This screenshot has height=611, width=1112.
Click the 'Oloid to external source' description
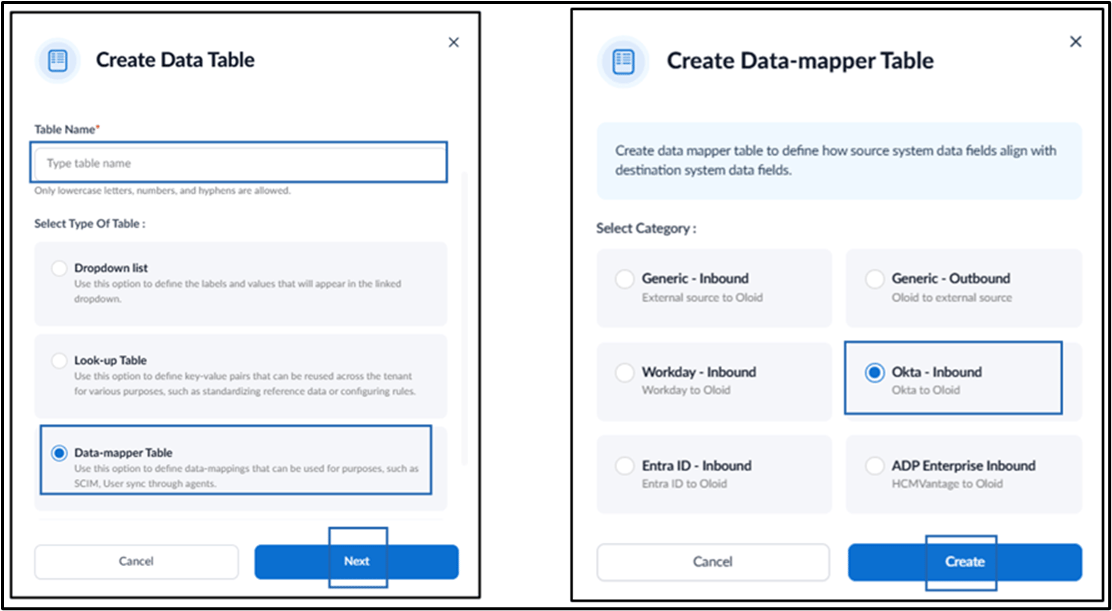point(952,298)
